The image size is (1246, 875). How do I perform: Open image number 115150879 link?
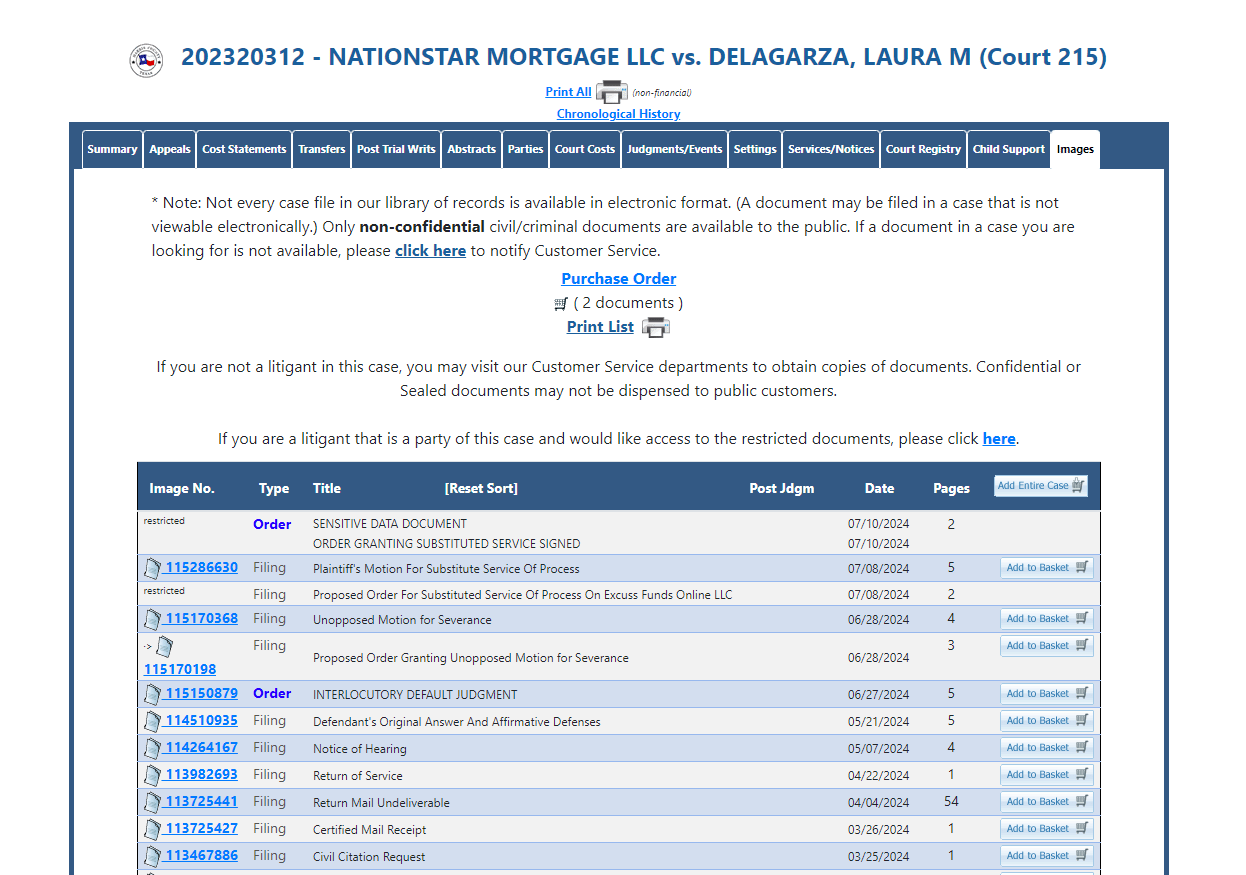click(202, 694)
